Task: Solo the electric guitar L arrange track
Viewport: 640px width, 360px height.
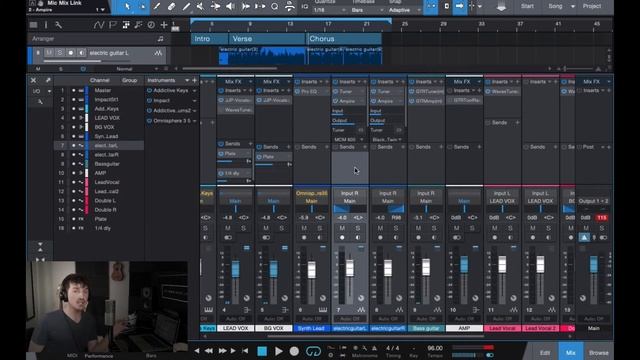Action: click(60, 53)
